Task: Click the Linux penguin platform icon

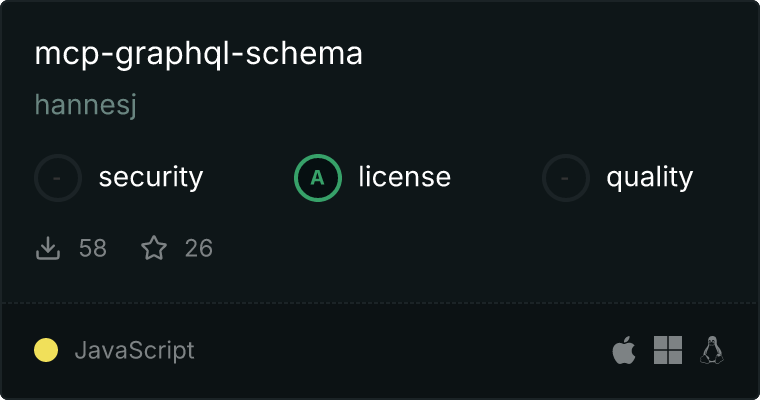Action: click(x=712, y=350)
